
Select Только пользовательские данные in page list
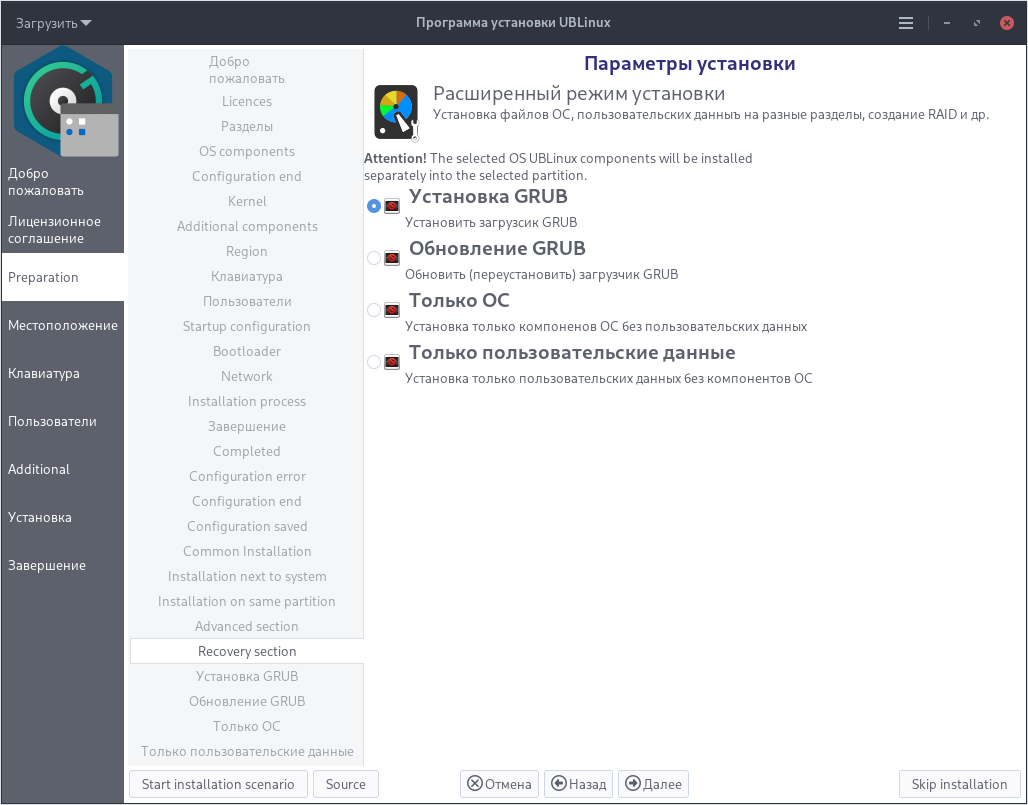coord(247,751)
